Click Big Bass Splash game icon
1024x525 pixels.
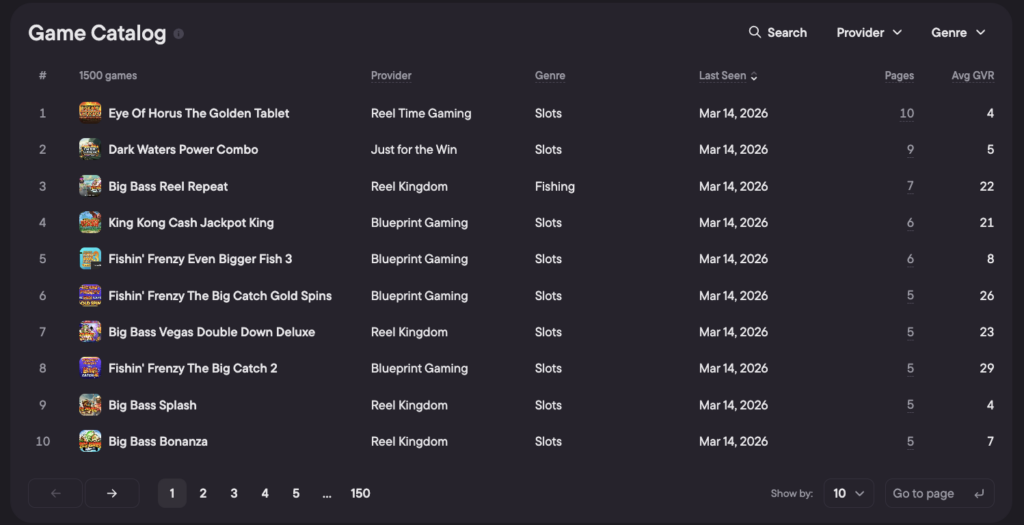click(90, 405)
